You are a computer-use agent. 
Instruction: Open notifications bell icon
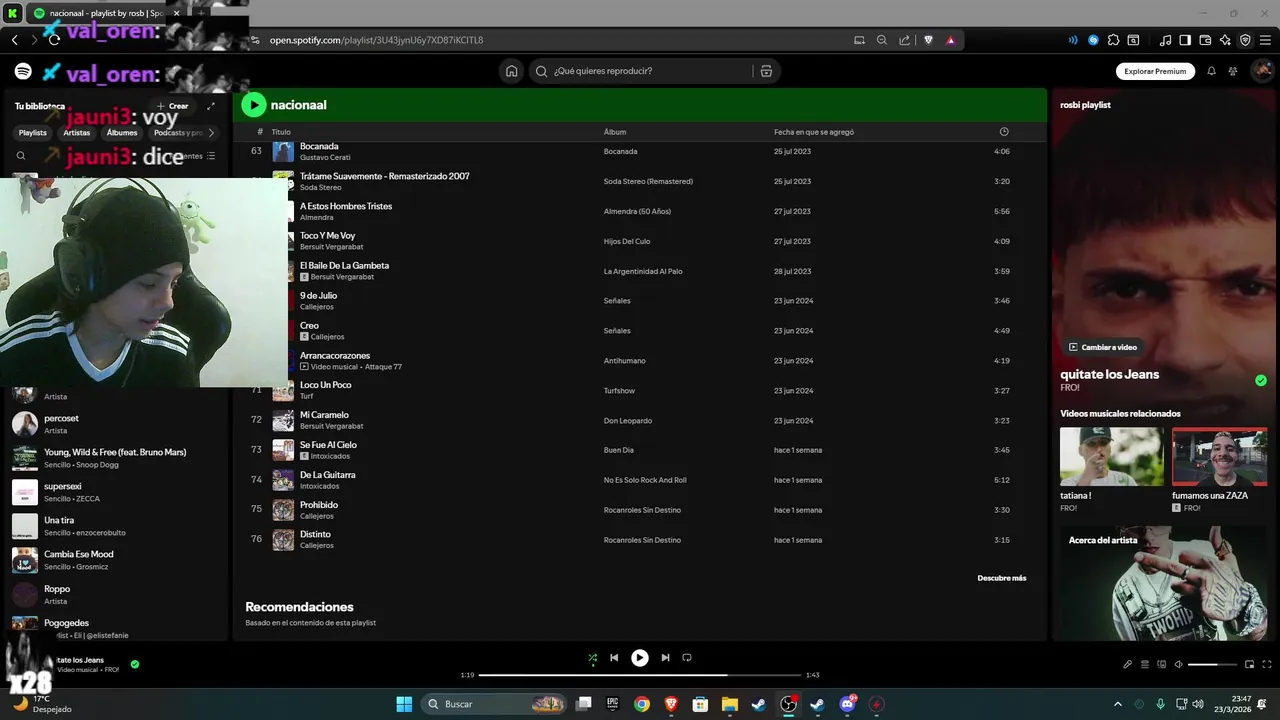point(1211,71)
